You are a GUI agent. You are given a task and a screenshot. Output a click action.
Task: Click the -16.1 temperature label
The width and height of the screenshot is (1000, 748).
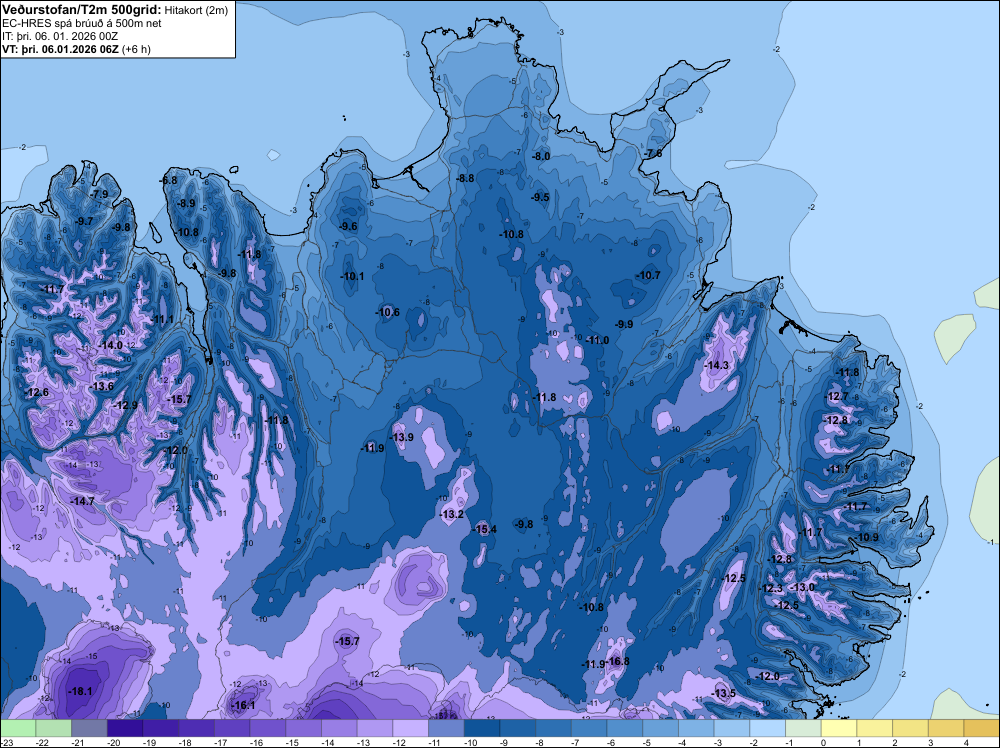(x=243, y=705)
